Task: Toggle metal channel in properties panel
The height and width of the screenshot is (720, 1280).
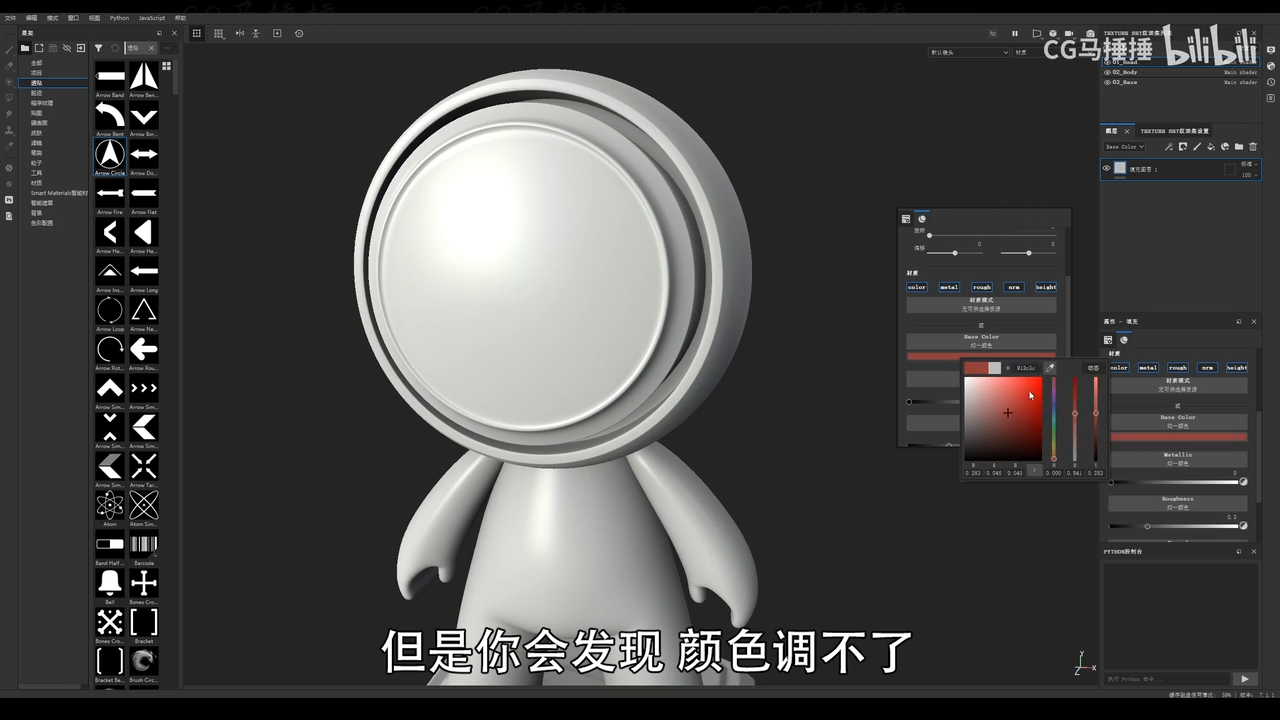Action: pyautogui.click(x=1148, y=367)
